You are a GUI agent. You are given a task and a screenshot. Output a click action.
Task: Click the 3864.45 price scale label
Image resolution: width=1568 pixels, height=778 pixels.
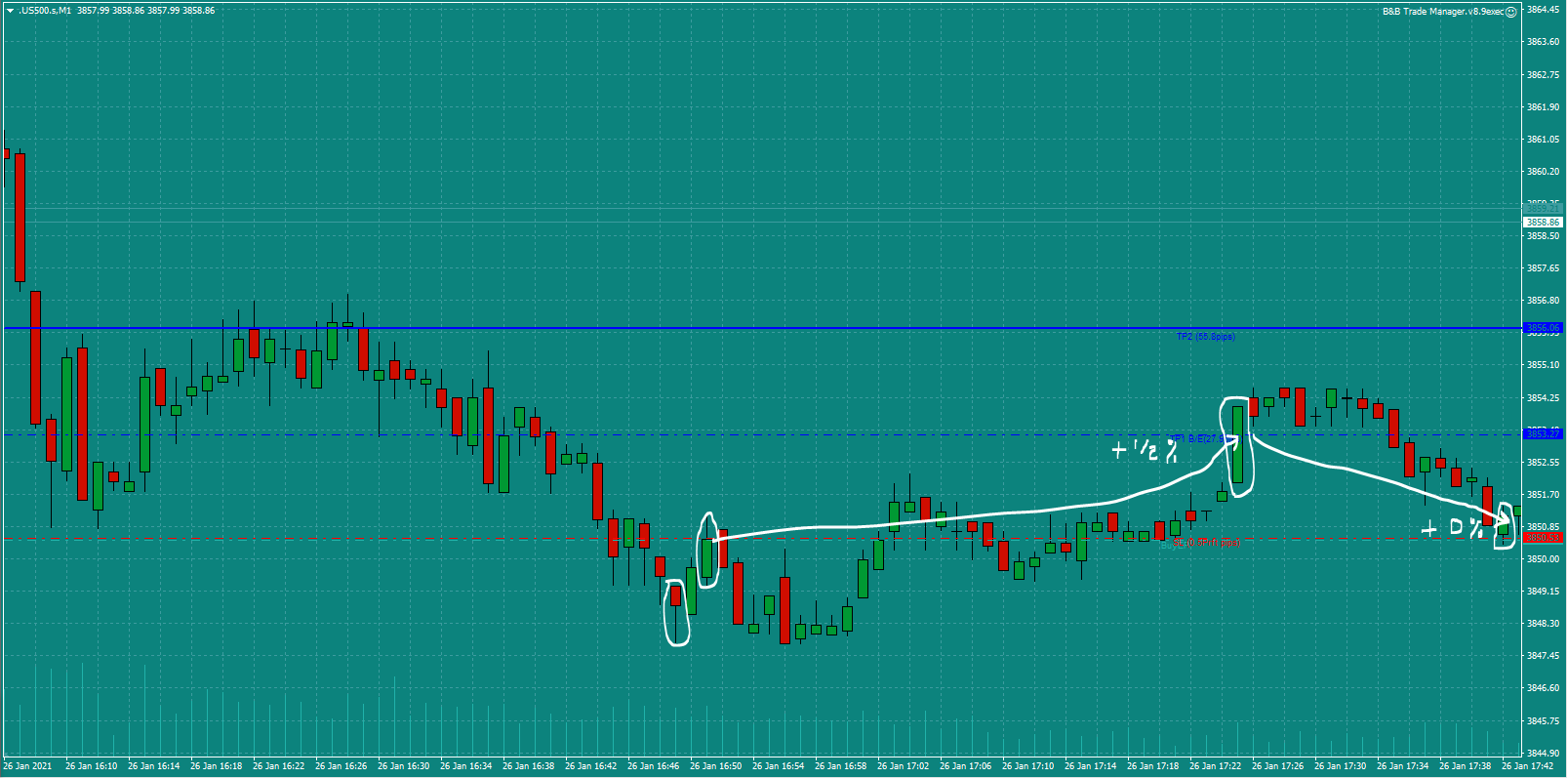1543,10
